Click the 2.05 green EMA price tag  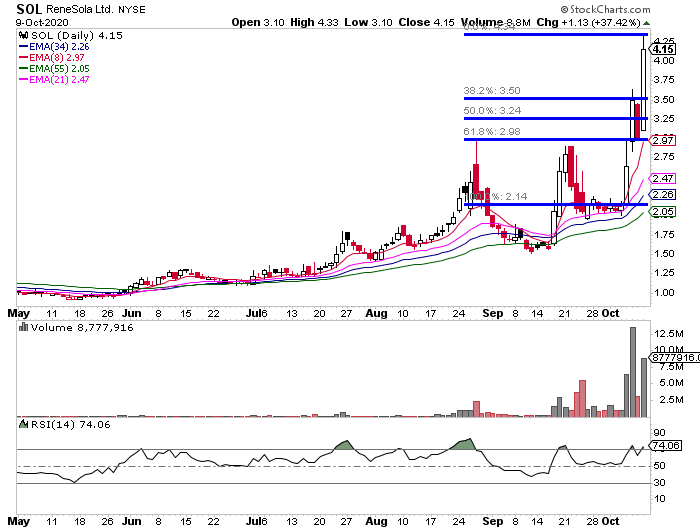[663, 212]
